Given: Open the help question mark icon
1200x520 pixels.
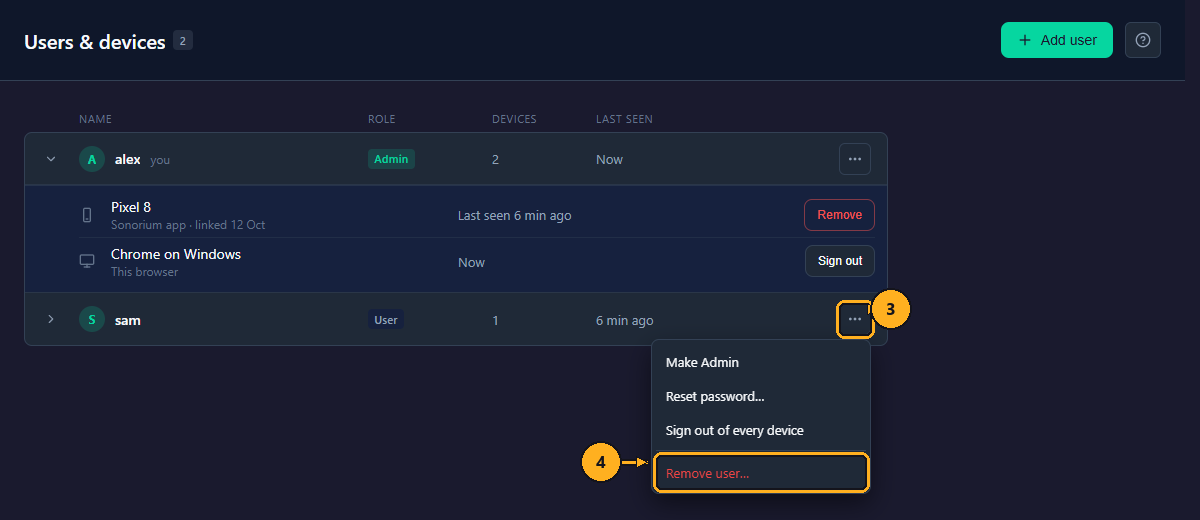Looking at the screenshot, I should pyautogui.click(x=1143, y=40).
